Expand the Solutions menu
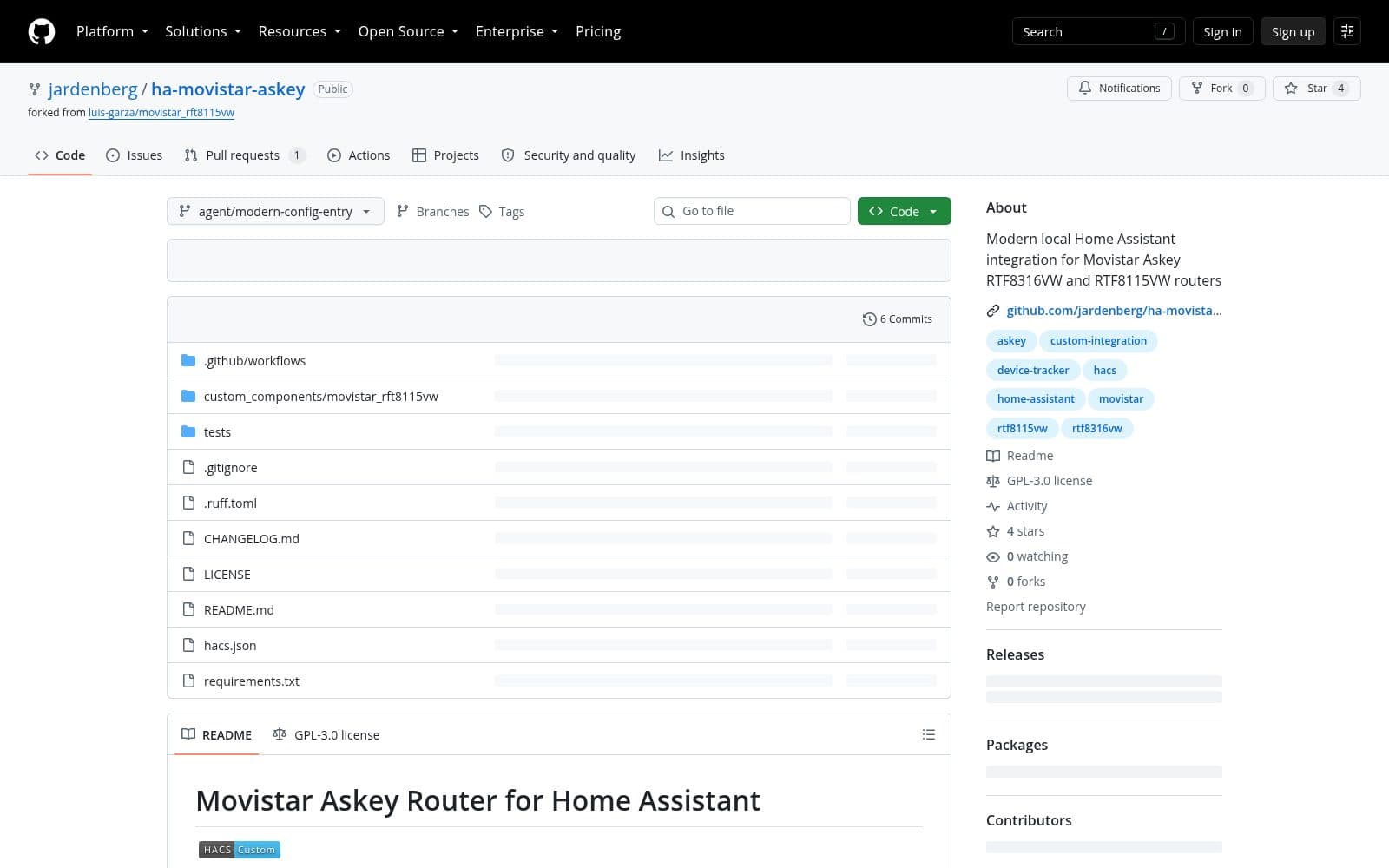1389x868 pixels. click(203, 31)
